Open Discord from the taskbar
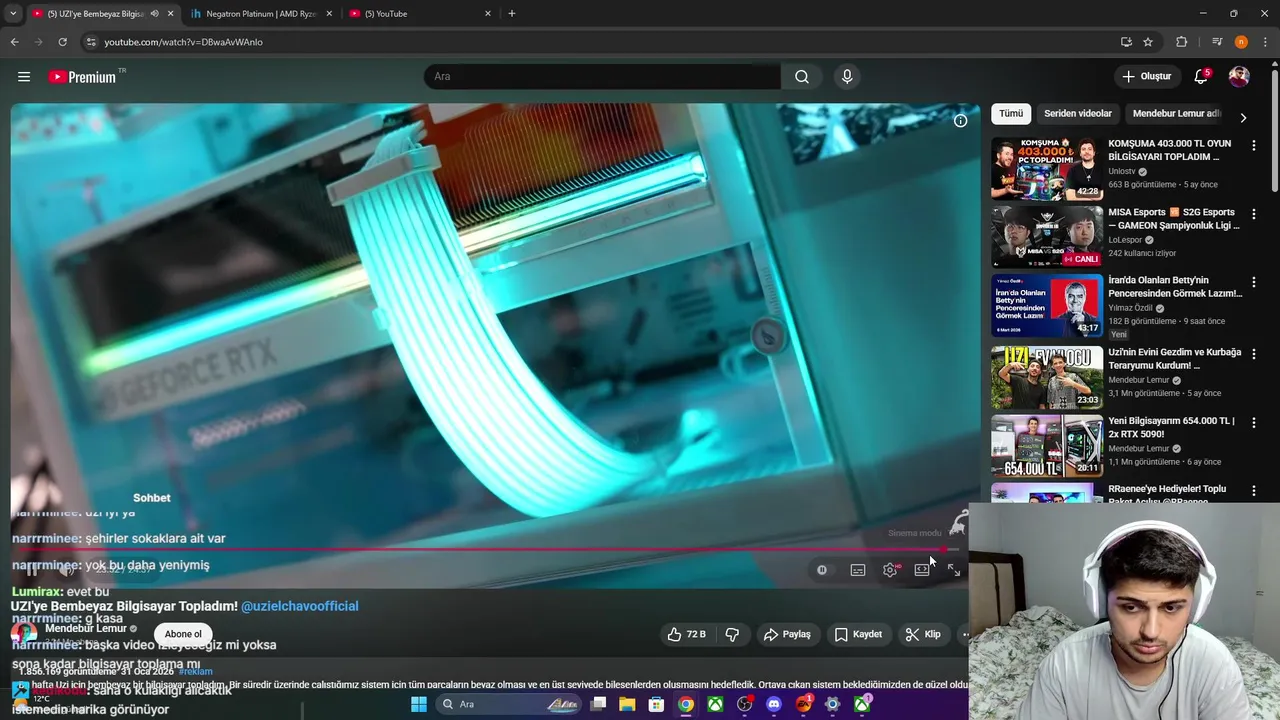The image size is (1280, 720). coord(774,705)
